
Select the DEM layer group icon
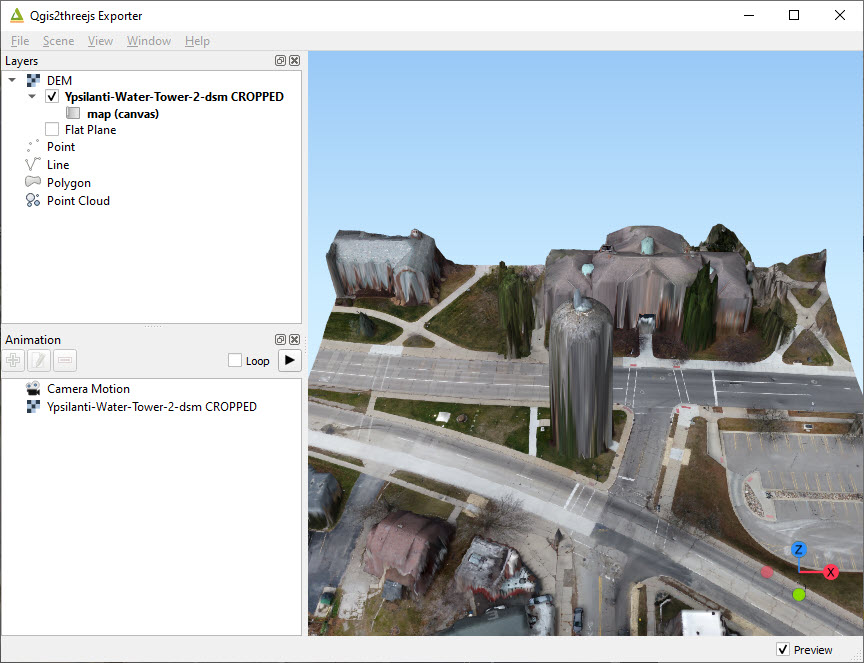point(33,79)
